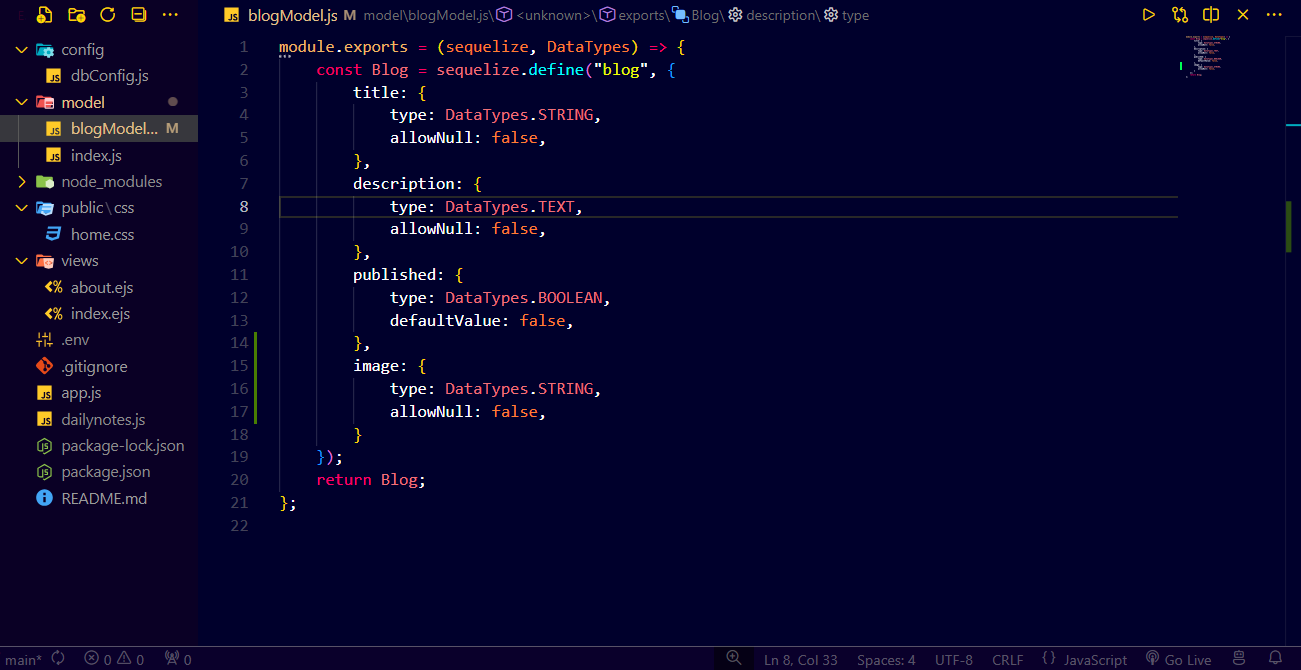
Task: Open about.ejs file
Action: (99, 287)
